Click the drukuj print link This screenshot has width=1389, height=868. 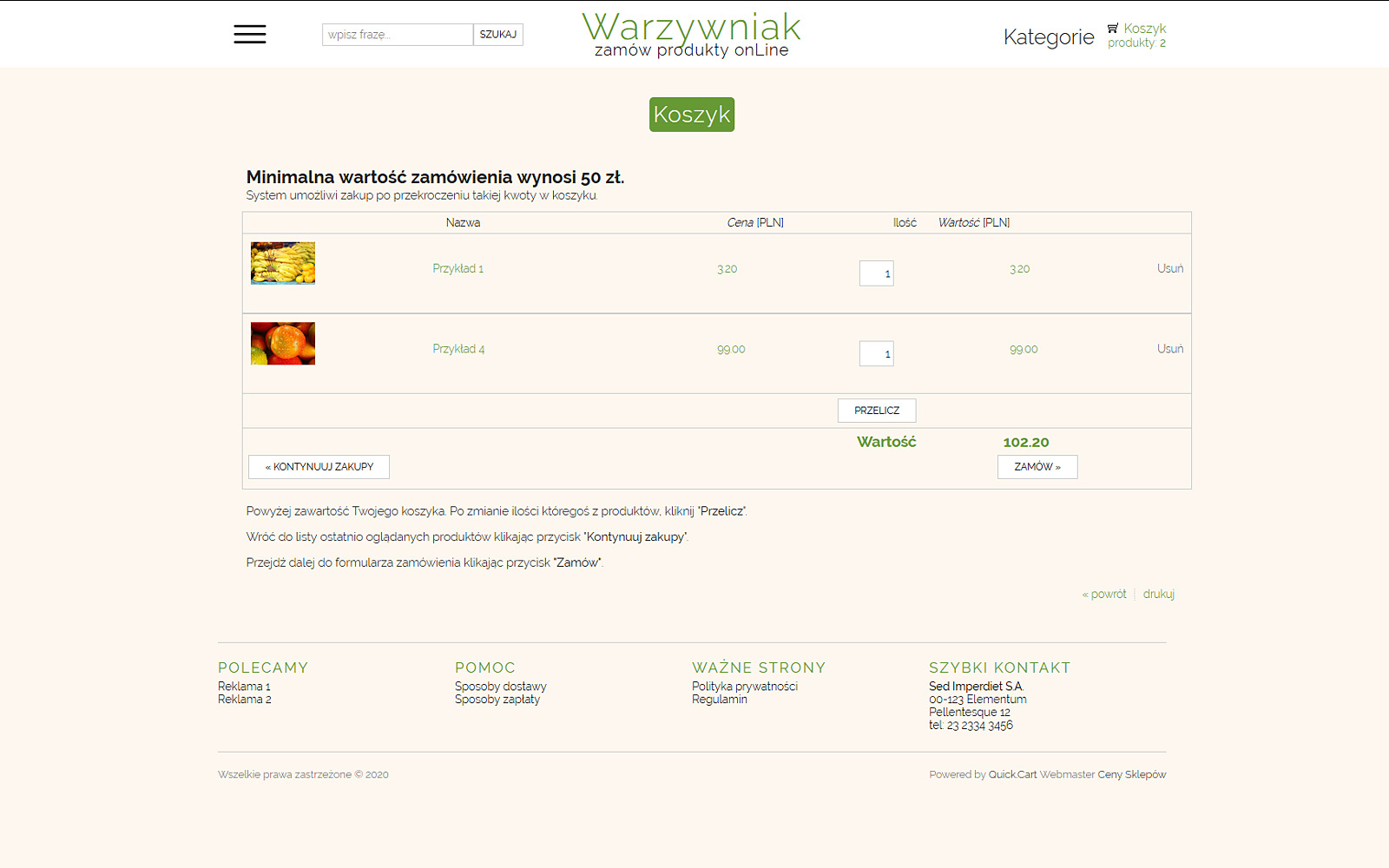point(1158,595)
